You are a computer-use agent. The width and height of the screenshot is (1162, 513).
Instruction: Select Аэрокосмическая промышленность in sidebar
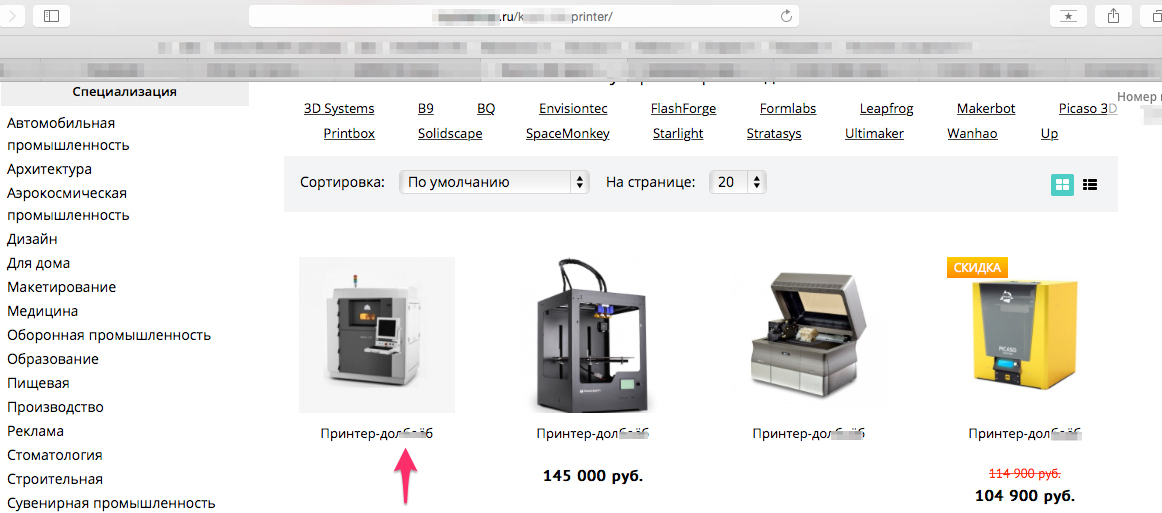68,205
